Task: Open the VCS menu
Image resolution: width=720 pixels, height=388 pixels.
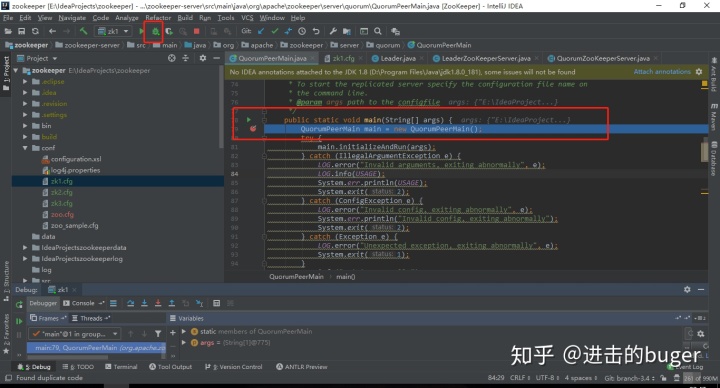Action: (248, 18)
